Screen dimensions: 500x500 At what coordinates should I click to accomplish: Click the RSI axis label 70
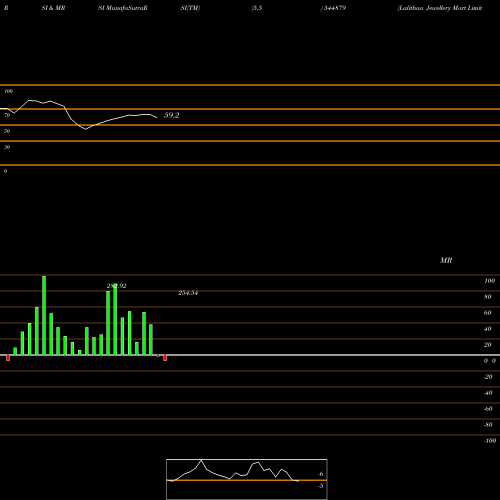[7, 115]
